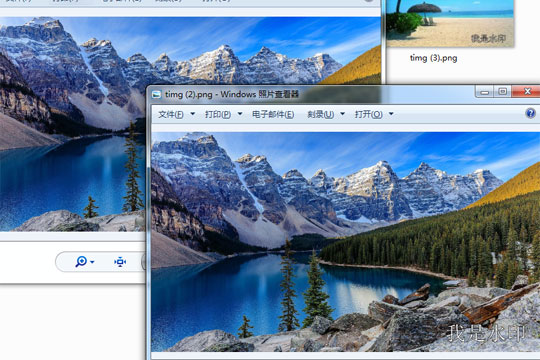Open the 打印(P) menu
Image resolution: width=540 pixels, height=360 pixels.
[x=218, y=114]
